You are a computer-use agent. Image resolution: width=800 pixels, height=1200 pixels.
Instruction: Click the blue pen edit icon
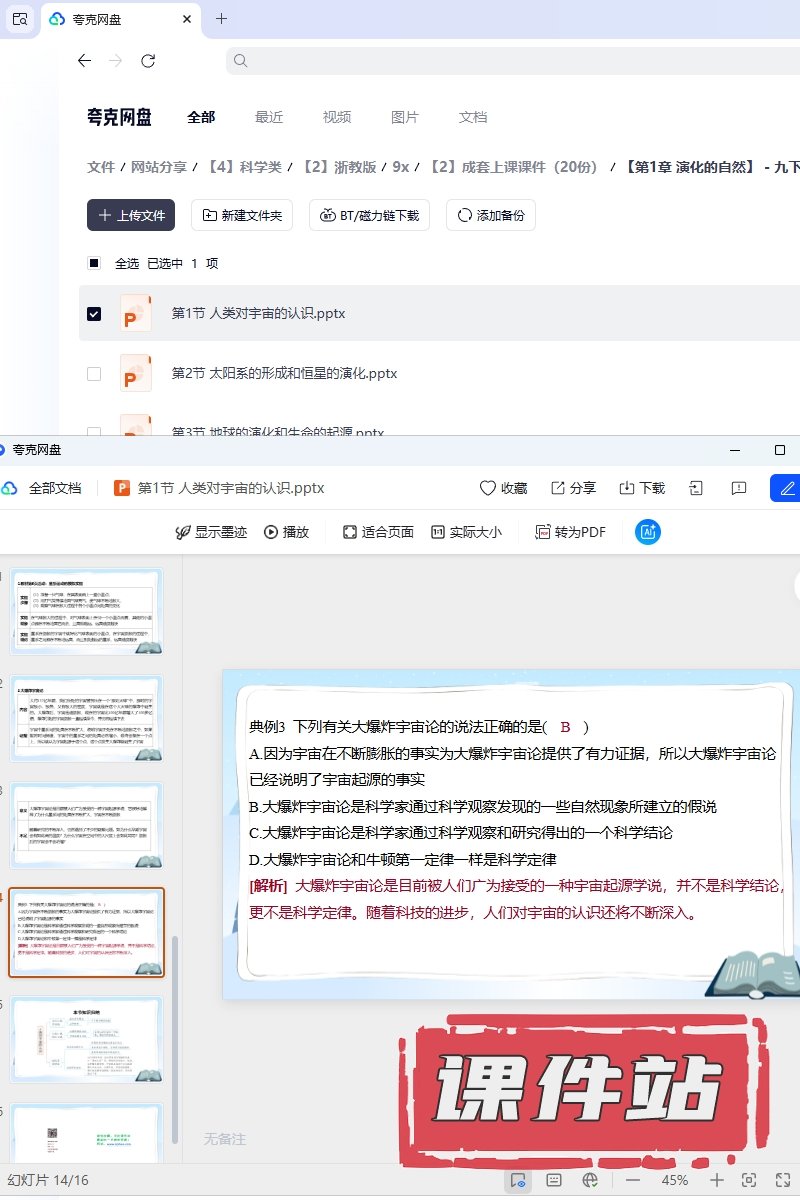point(787,488)
